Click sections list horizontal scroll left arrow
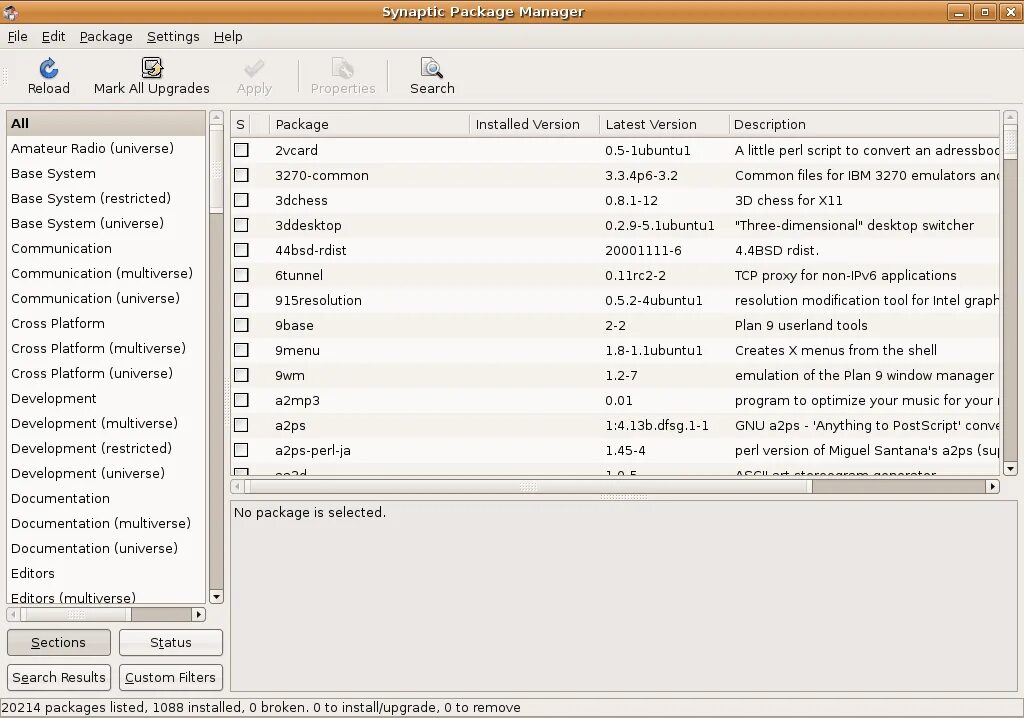 [x=13, y=614]
